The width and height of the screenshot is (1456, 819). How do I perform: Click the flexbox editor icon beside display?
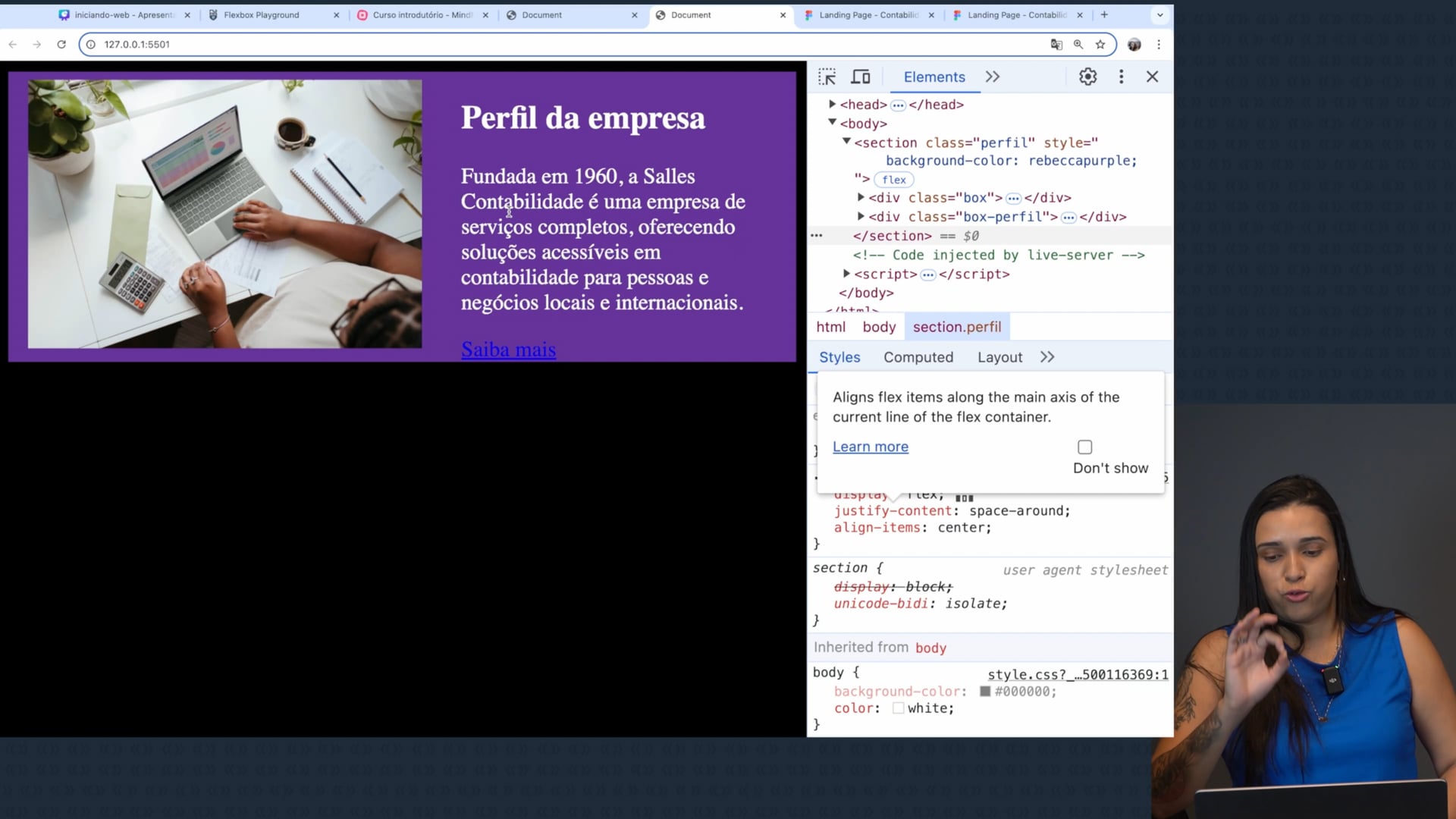click(x=964, y=497)
